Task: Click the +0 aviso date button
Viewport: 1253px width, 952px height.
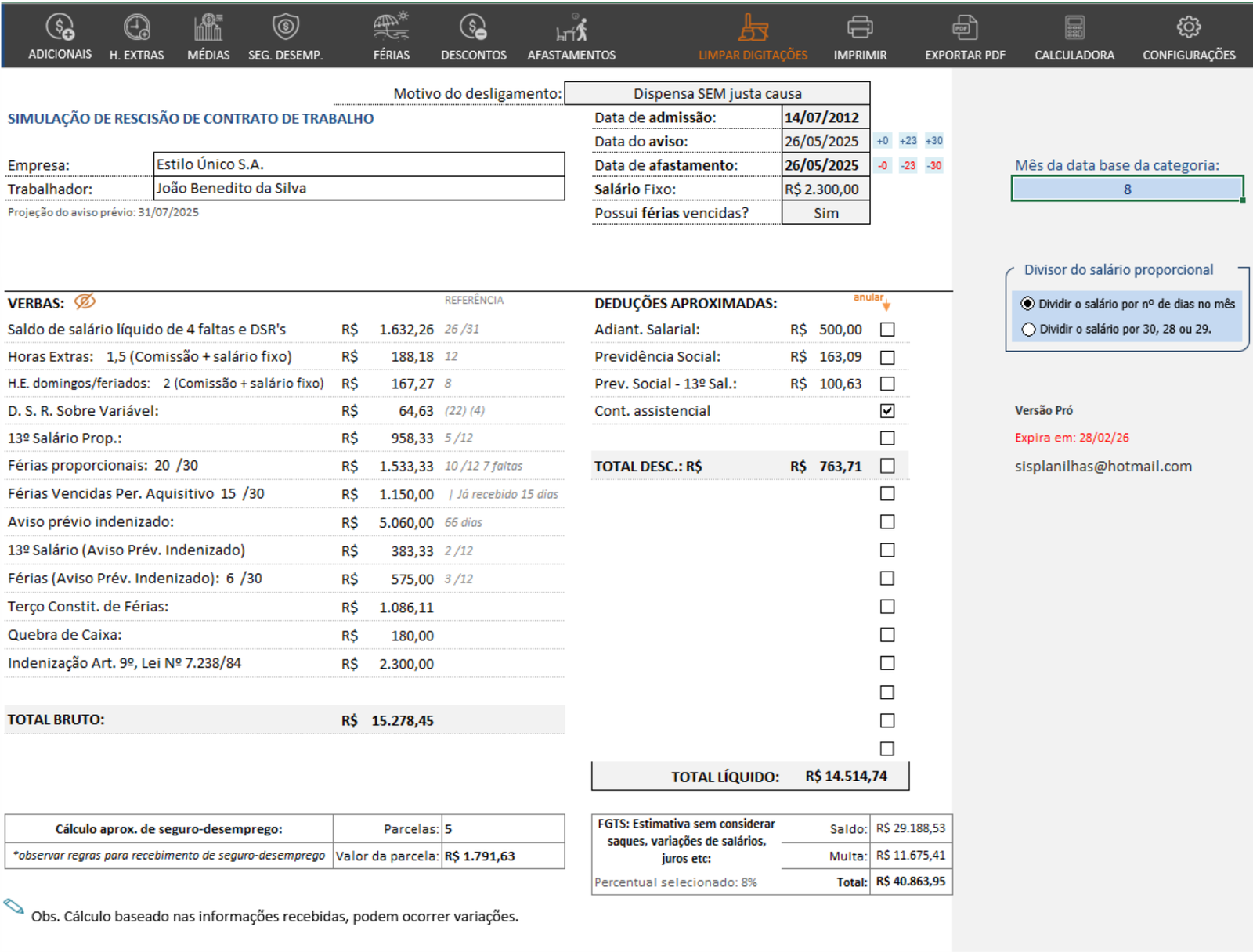Action: tap(883, 141)
